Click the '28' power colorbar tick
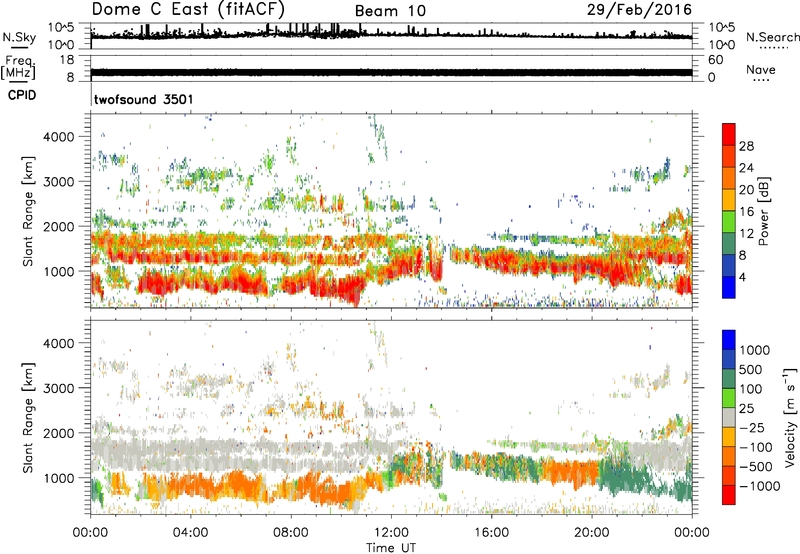The height and width of the screenshot is (554, 800). pos(746,146)
